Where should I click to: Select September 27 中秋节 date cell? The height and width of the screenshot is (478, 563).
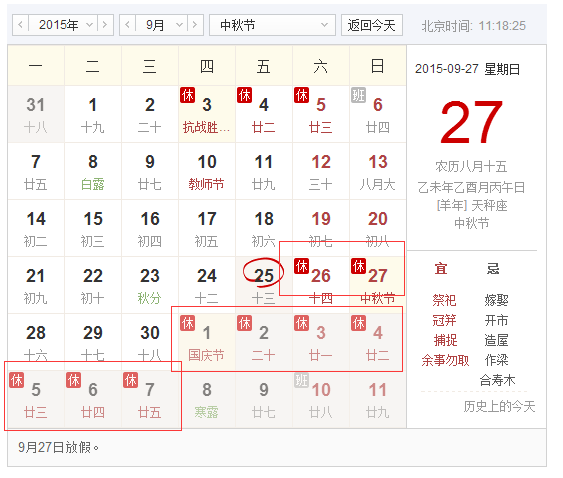click(x=378, y=285)
